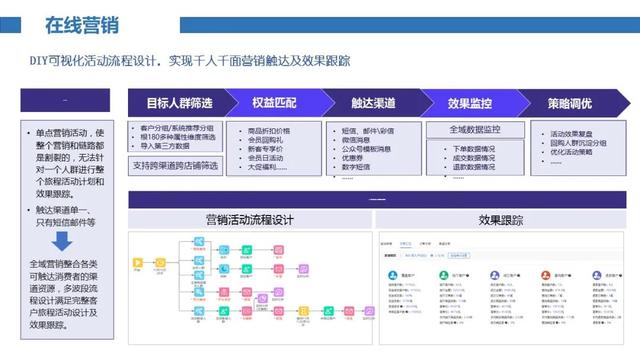Select the yellow clock timer node
The height and width of the screenshot is (360, 640).
160,262
